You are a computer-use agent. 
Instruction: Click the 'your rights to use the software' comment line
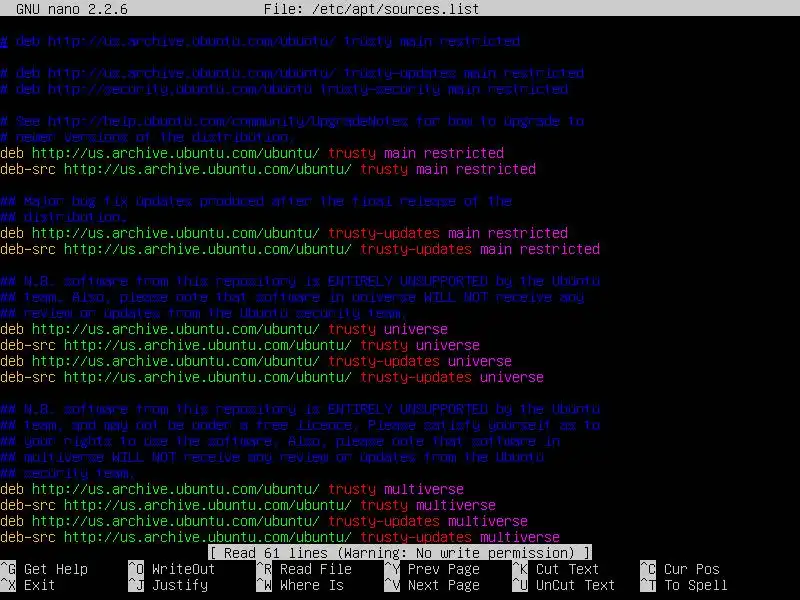(280, 441)
